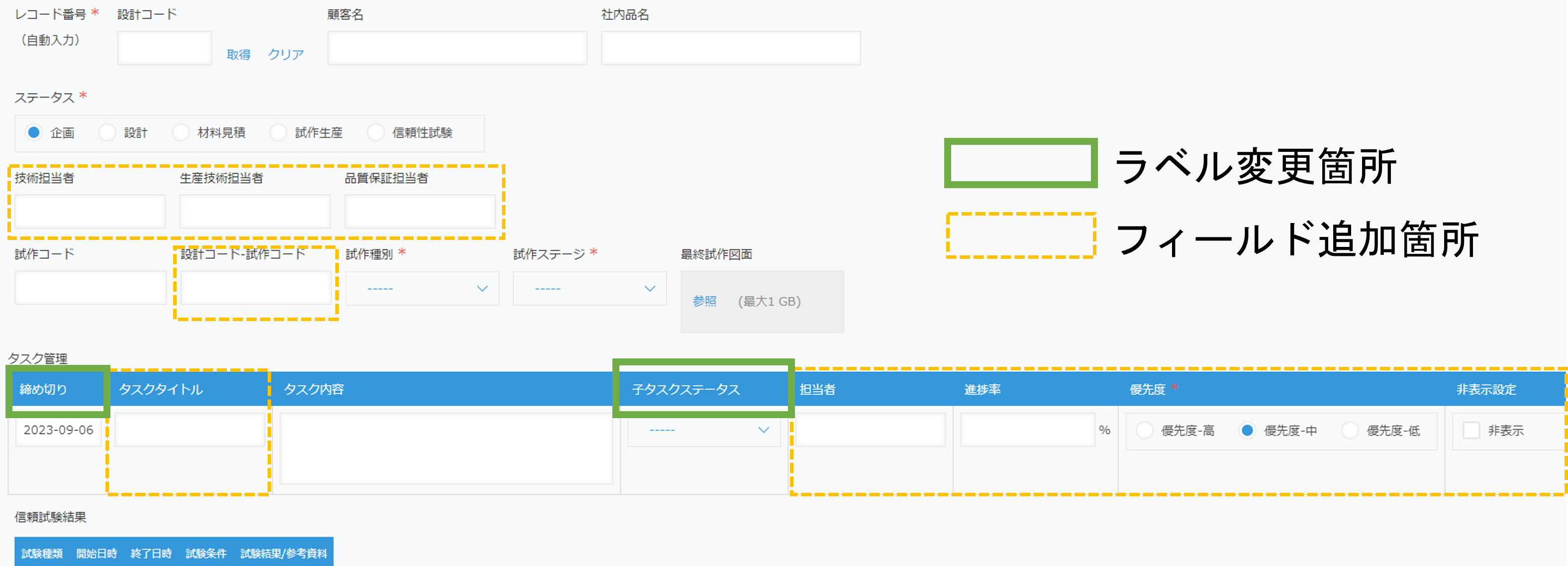
Task: Select the 設計 status radio button
Action: (x=107, y=132)
